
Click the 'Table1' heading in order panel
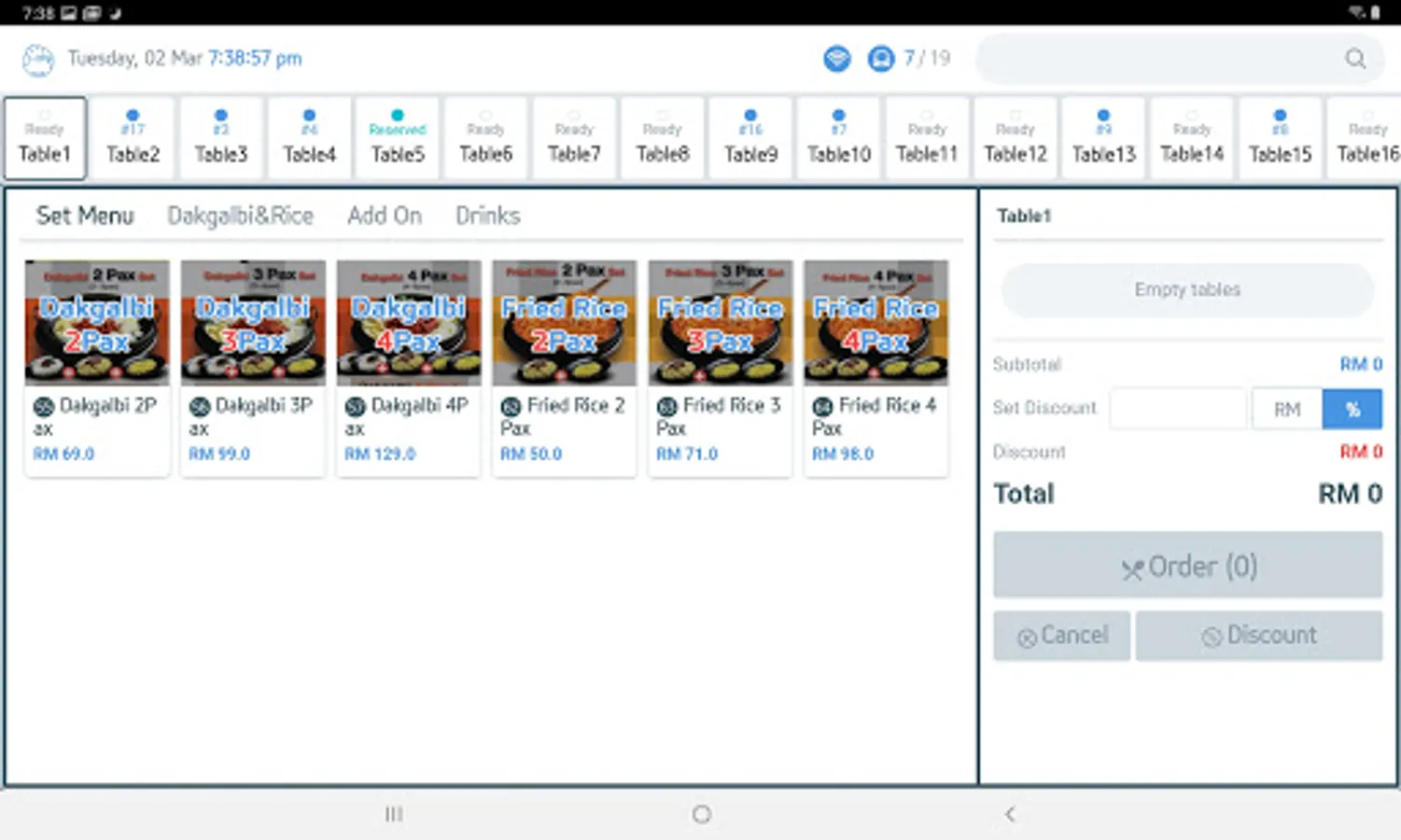pyautogui.click(x=1024, y=216)
